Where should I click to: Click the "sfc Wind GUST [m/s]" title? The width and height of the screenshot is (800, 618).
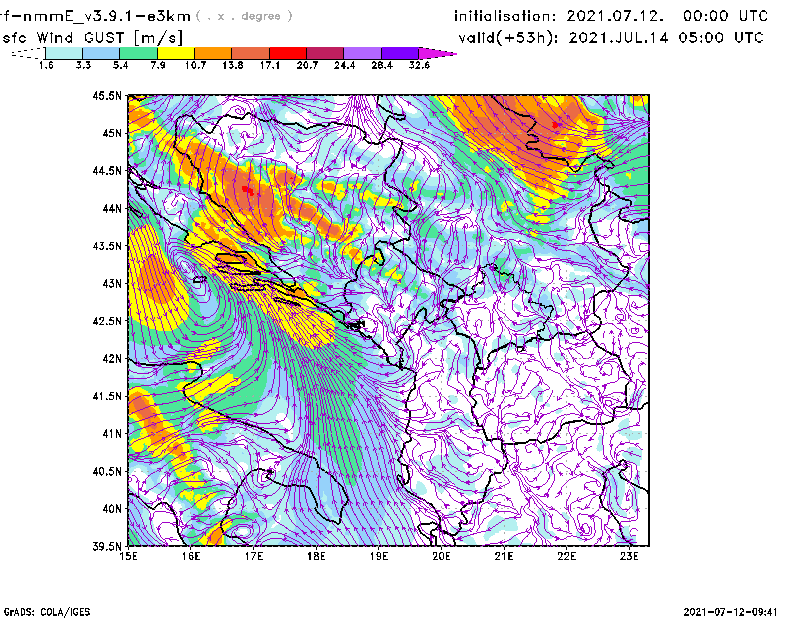pyautogui.click(x=92, y=37)
